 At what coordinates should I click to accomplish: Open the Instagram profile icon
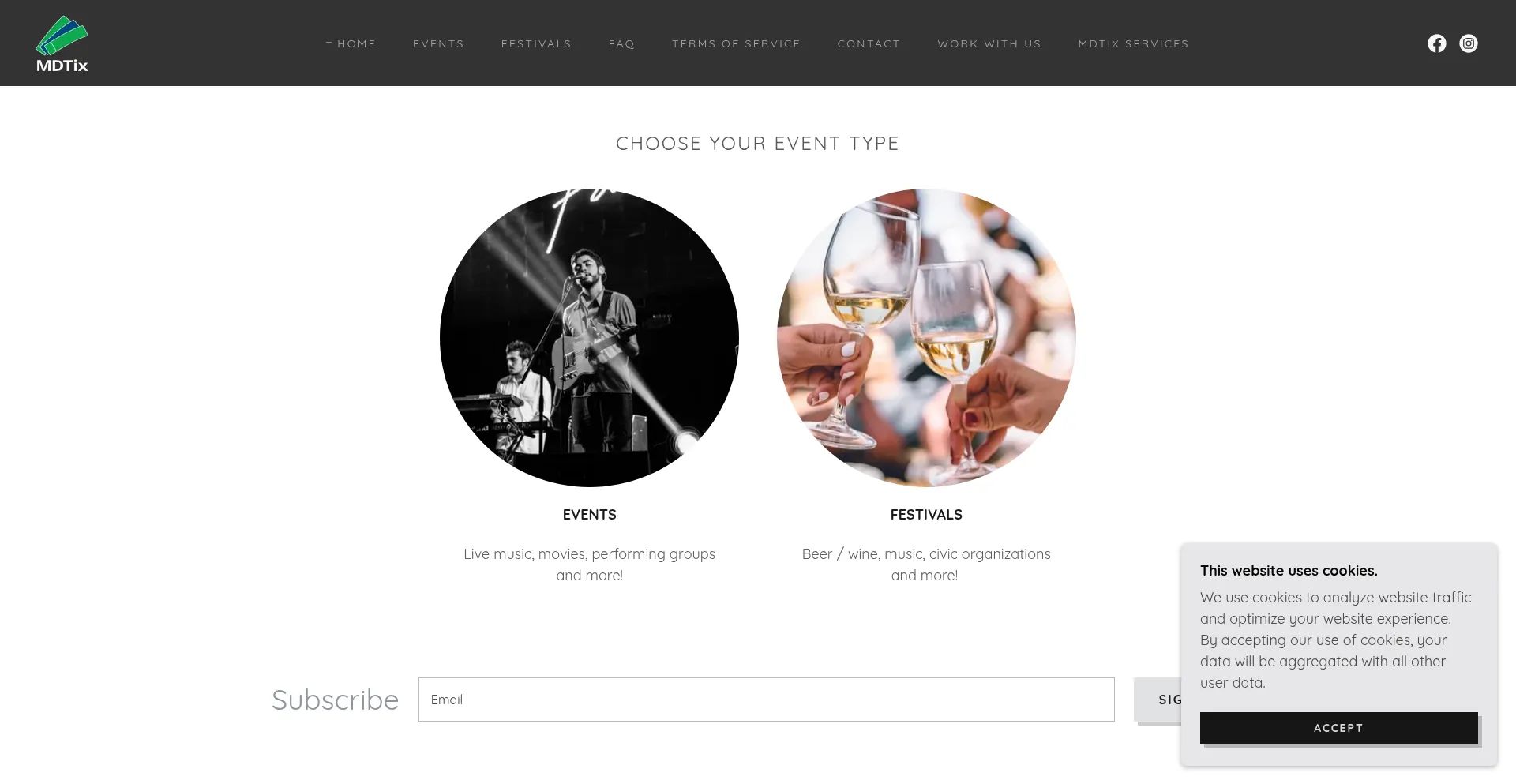pos(1468,43)
